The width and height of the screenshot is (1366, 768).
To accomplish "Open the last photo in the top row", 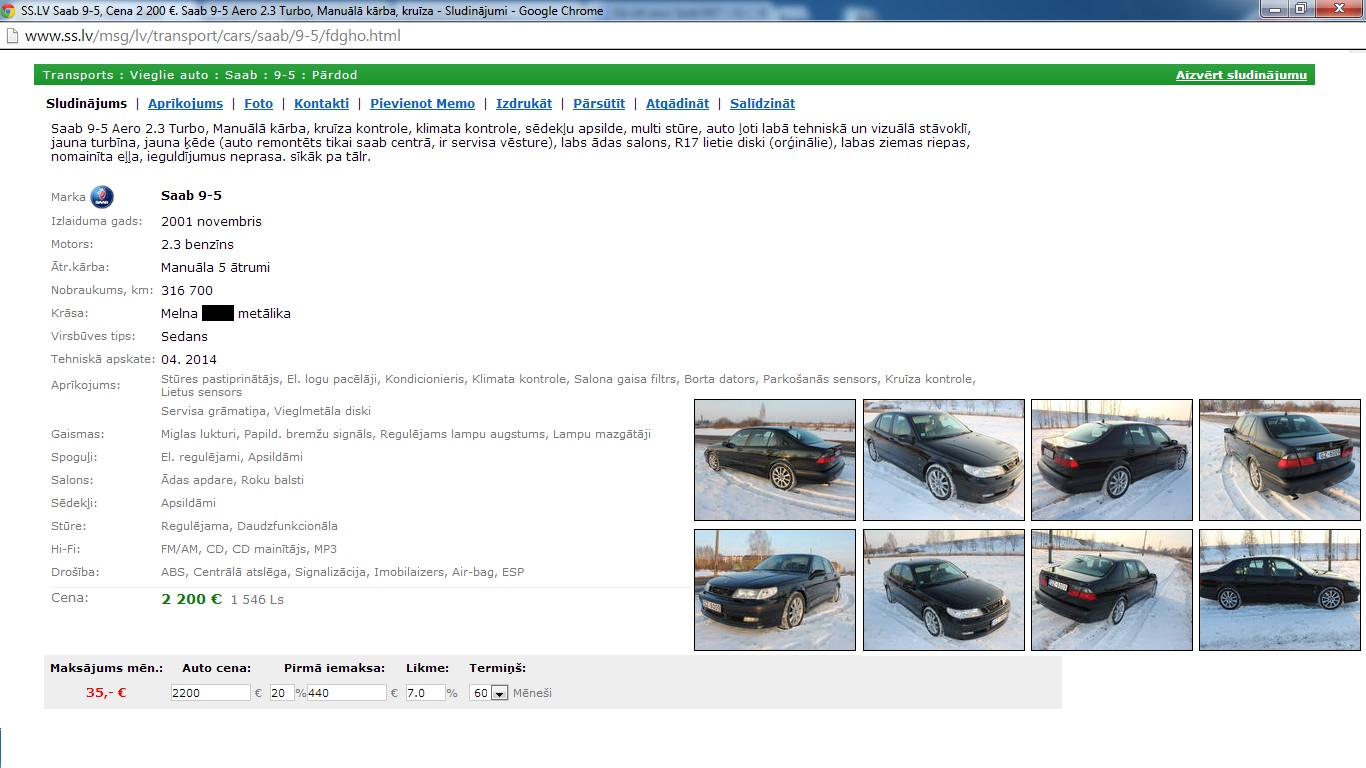I will pos(1280,460).
